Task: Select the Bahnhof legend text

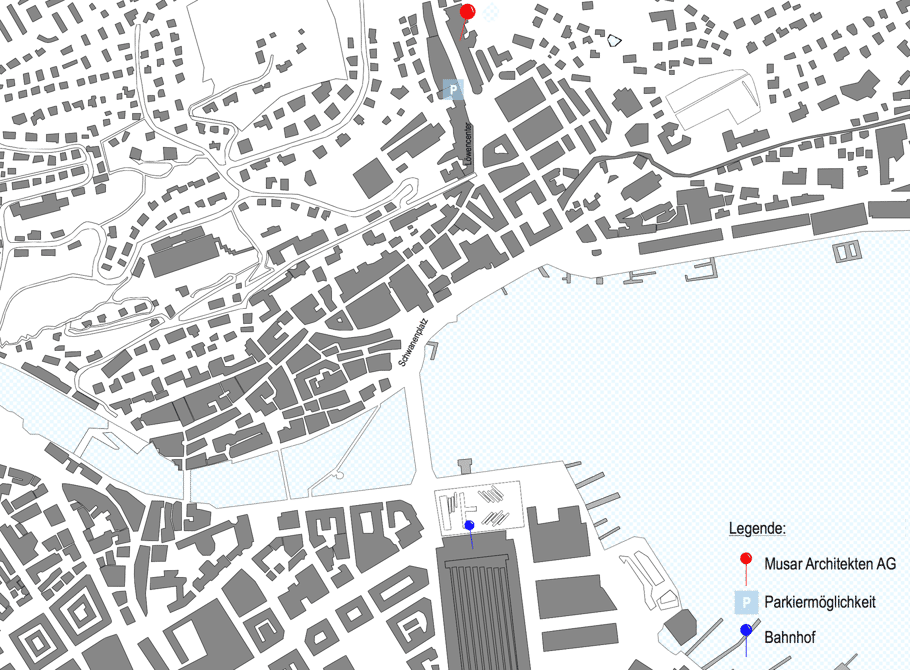Action: point(790,637)
